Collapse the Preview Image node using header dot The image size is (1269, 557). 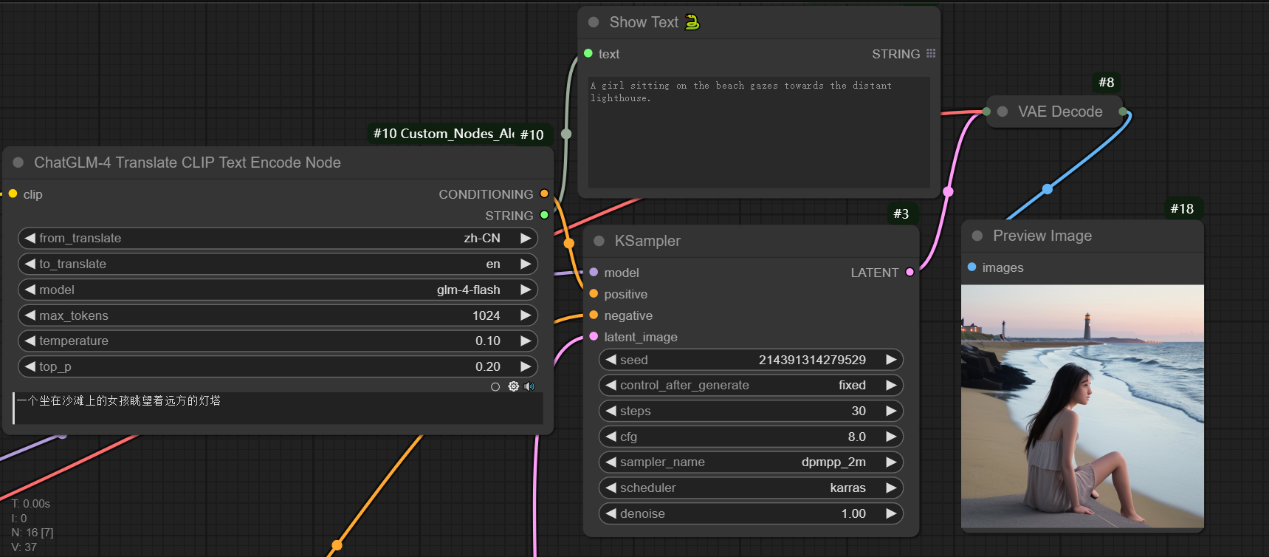click(977, 236)
